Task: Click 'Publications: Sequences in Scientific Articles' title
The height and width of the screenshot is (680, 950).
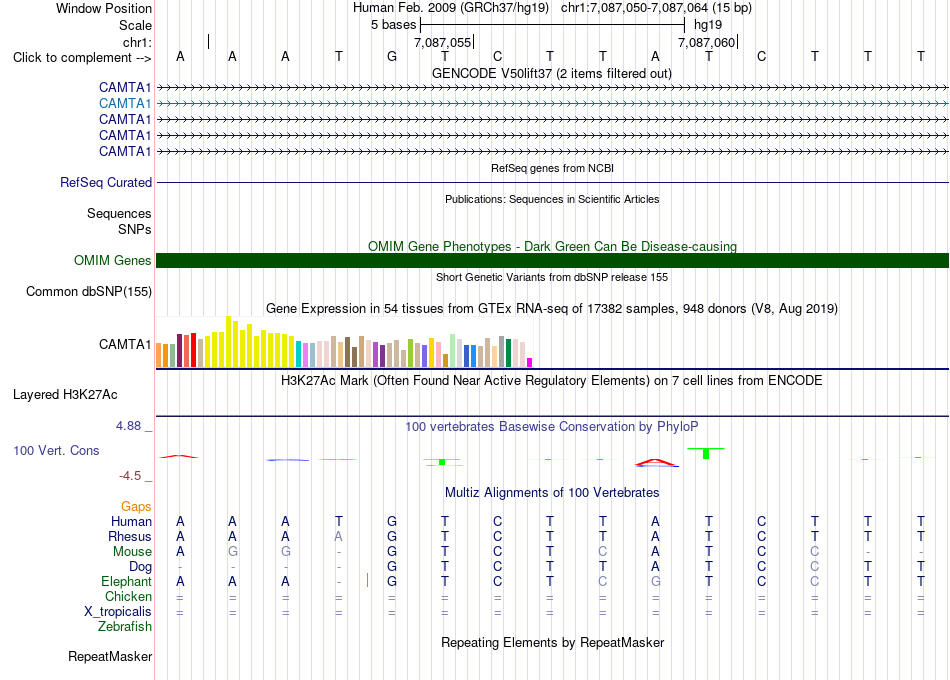Action: (x=552, y=199)
